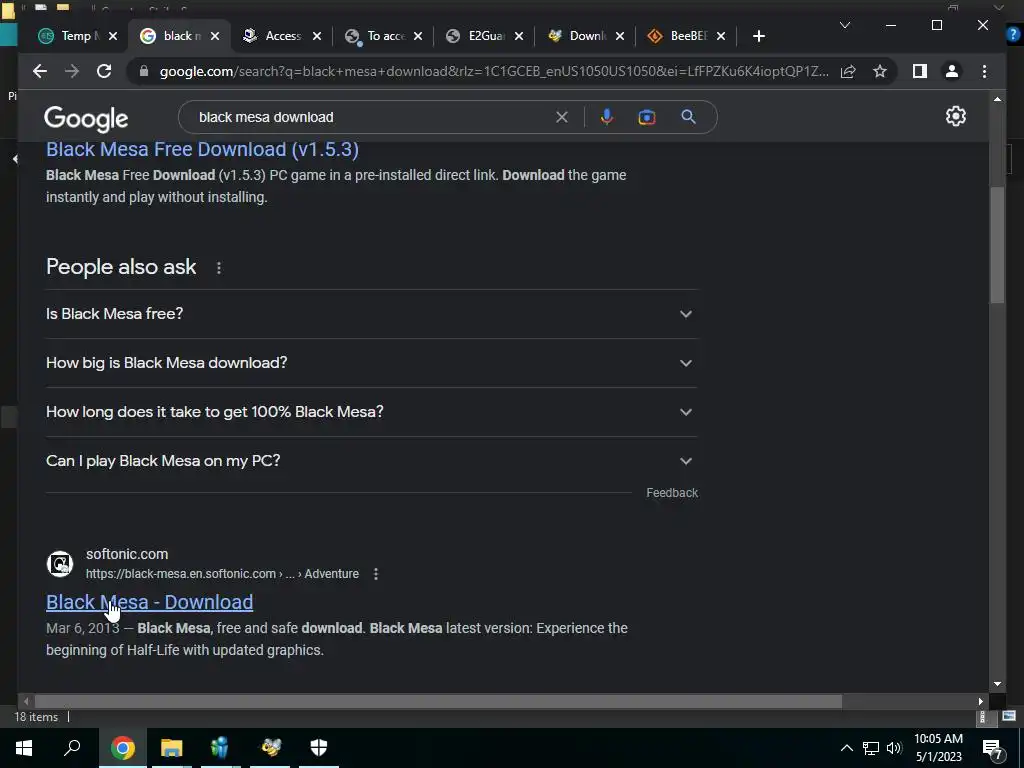Open 'Black Mesa Free Download (v1.5.3)' link
This screenshot has height=768, width=1024.
tap(202, 150)
